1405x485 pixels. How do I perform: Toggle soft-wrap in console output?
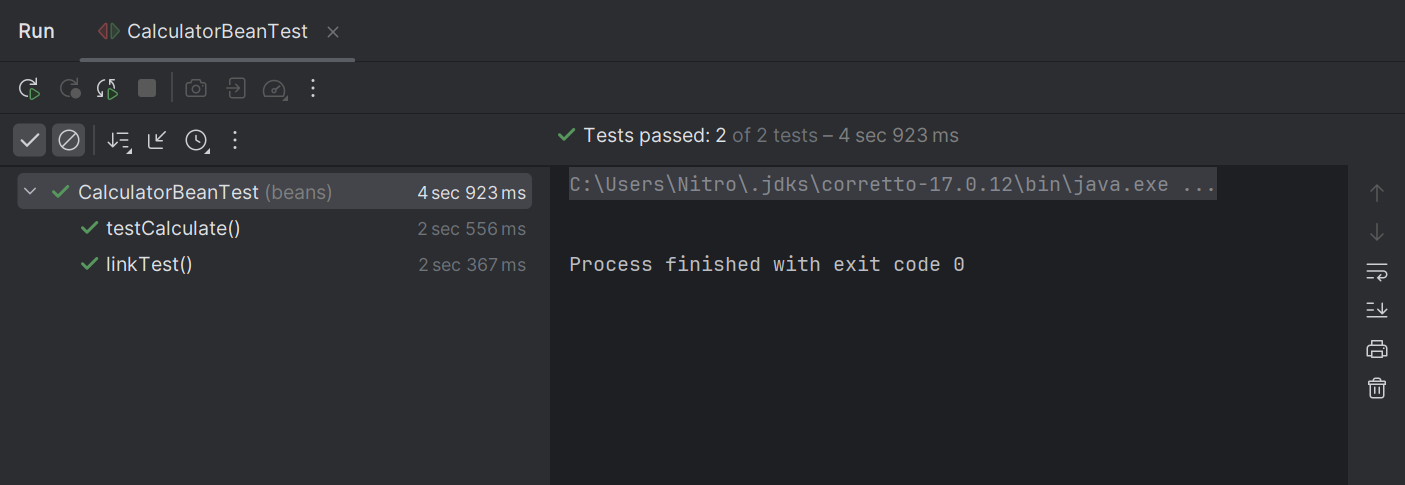(x=1377, y=271)
